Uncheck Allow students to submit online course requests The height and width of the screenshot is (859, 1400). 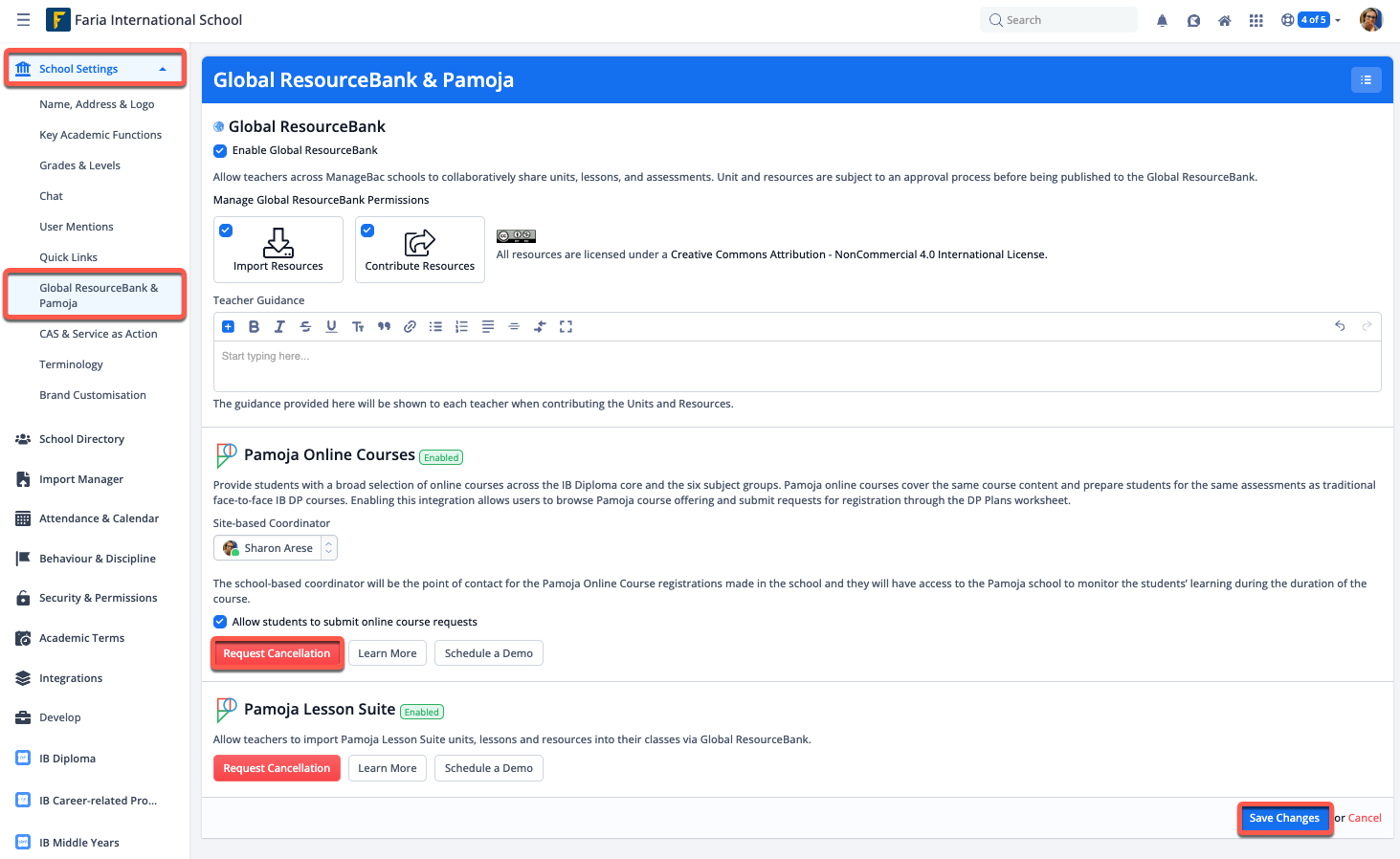tap(220, 622)
